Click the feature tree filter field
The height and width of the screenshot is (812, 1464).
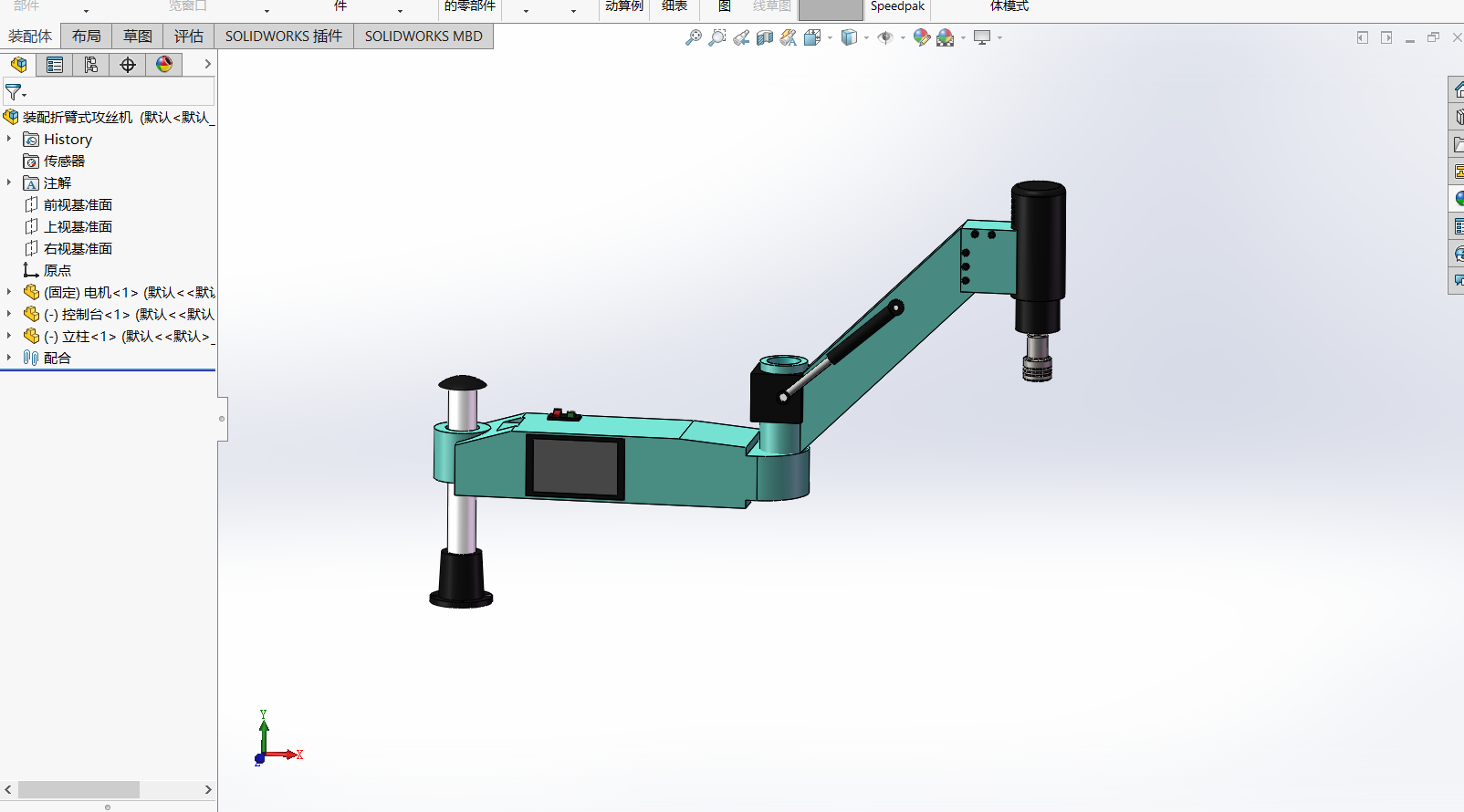[x=119, y=92]
